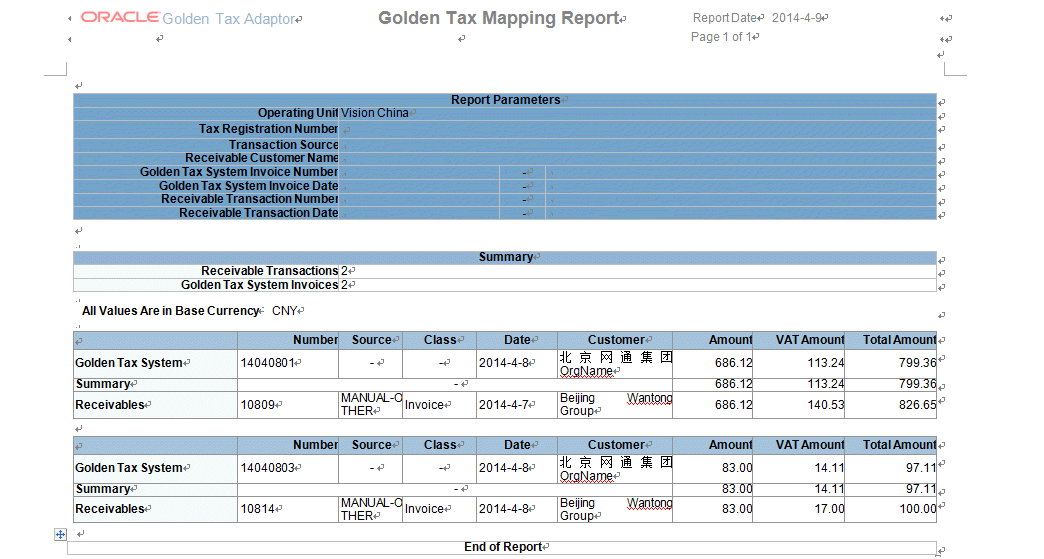Click 'Golden Tax System Invoice Number' label
1044x559 pixels.
click(239, 172)
